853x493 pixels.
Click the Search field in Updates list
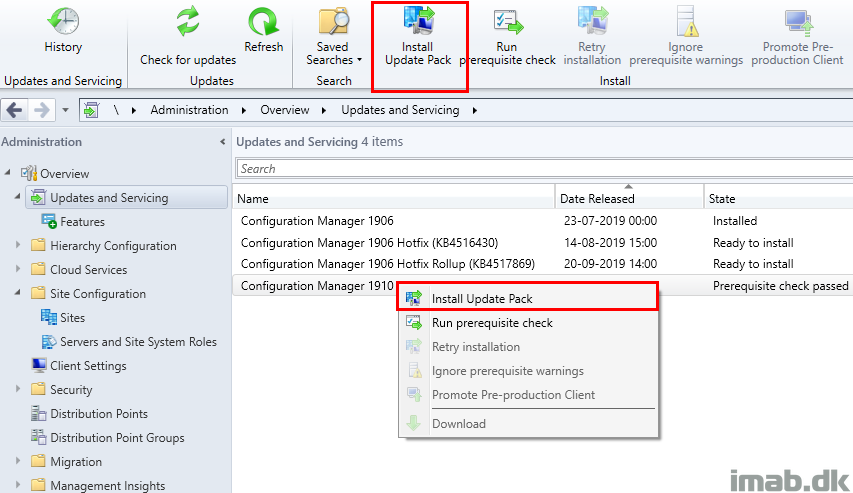click(x=545, y=169)
